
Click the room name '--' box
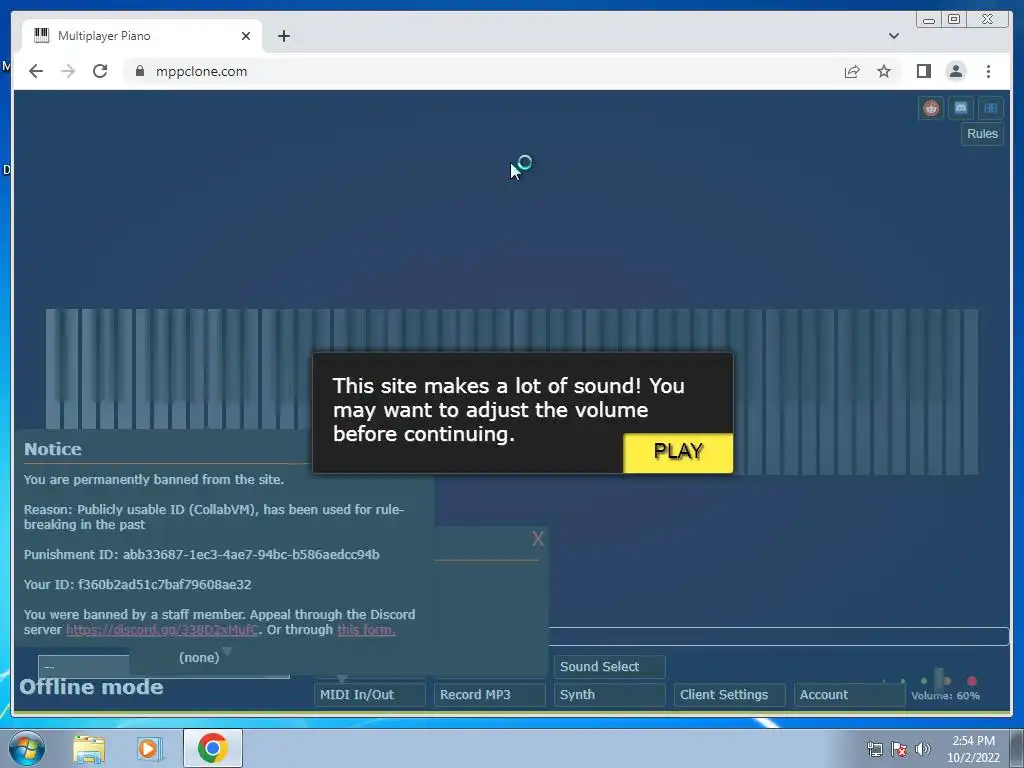click(x=84, y=666)
